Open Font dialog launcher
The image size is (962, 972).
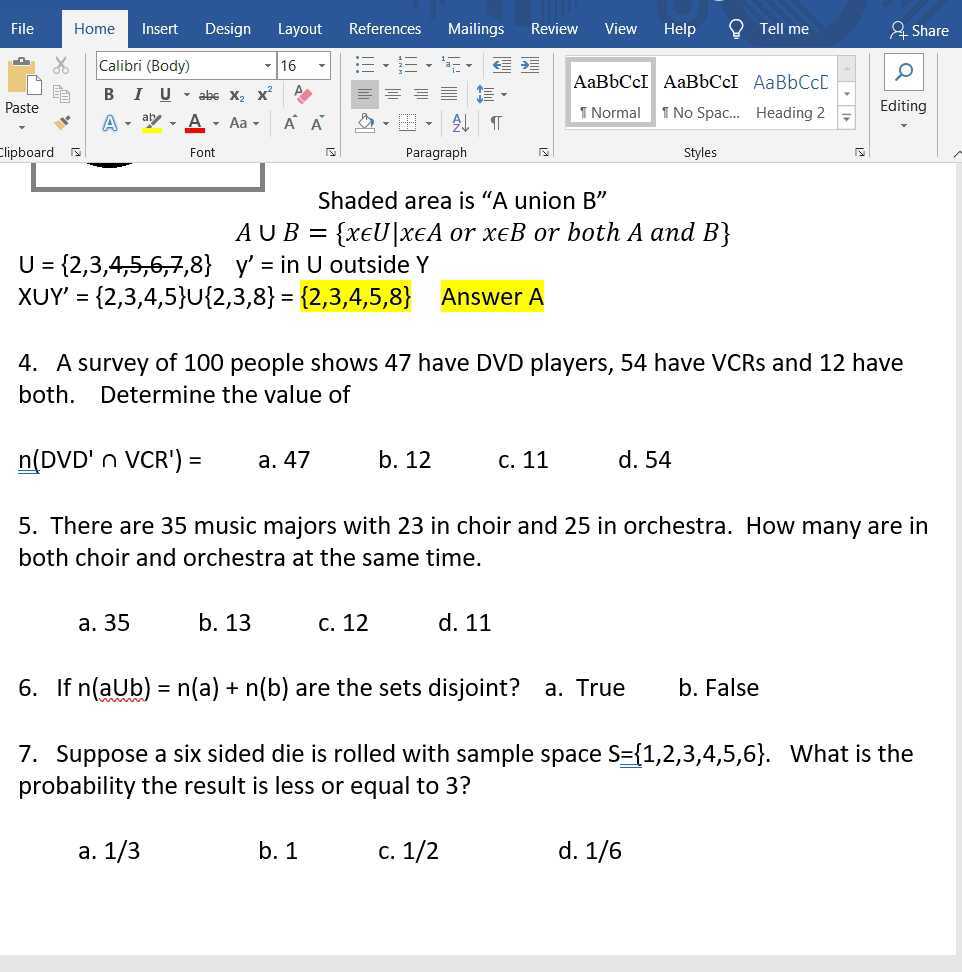[330, 152]
